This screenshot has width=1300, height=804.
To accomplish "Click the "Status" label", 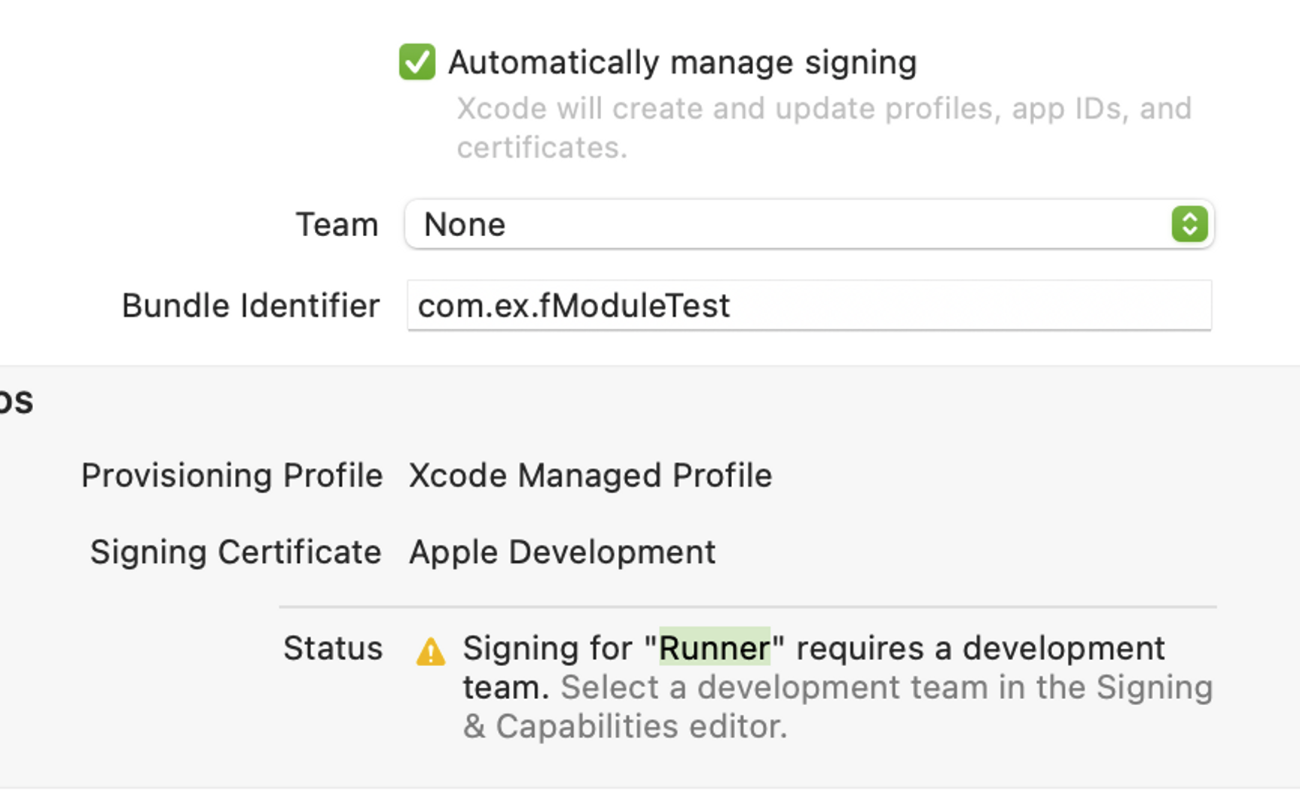I will (x=332, y=648).
